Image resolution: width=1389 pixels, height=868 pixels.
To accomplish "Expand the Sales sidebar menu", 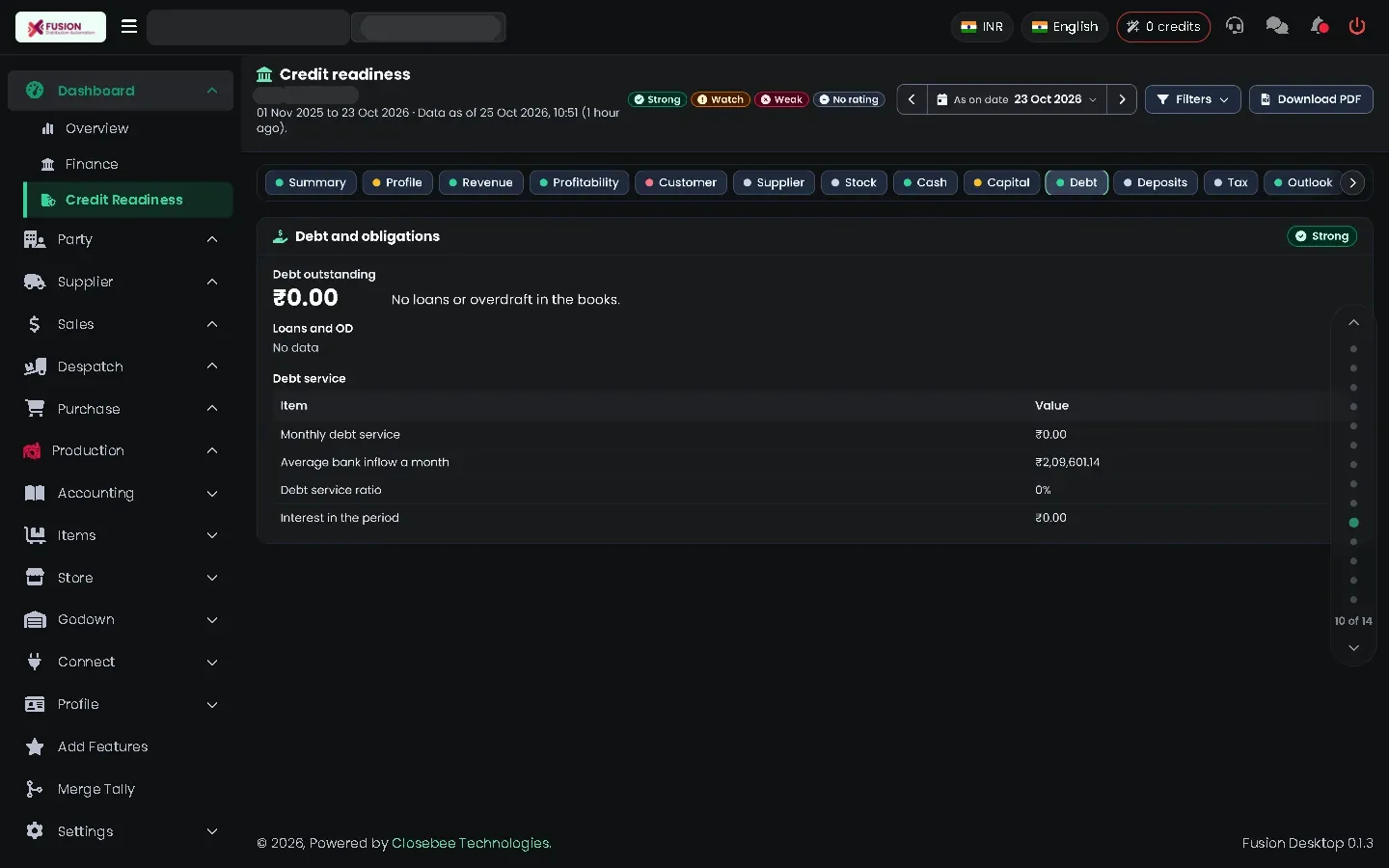I will pos(121,324).
